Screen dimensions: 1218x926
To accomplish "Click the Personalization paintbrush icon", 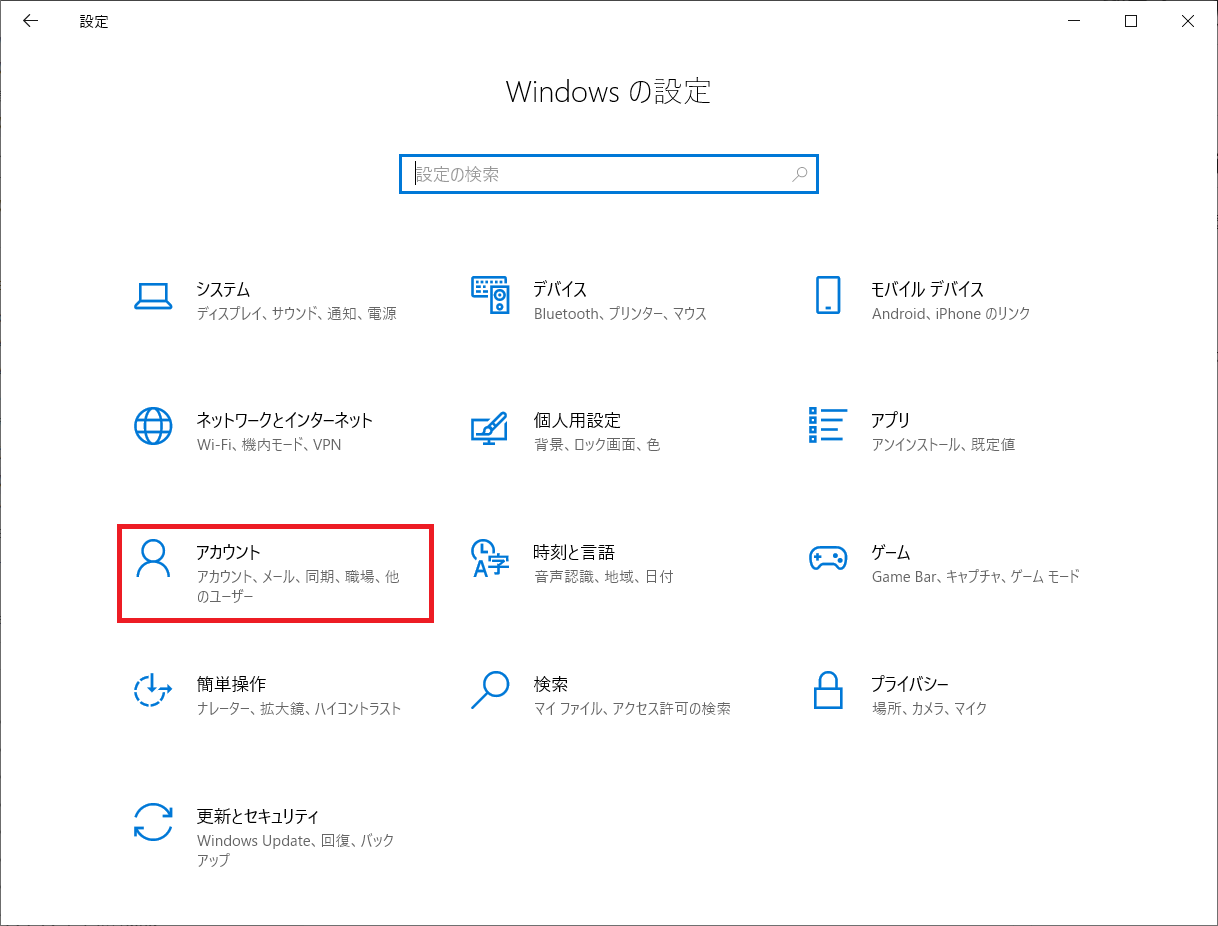I will (x=490, y=427).
